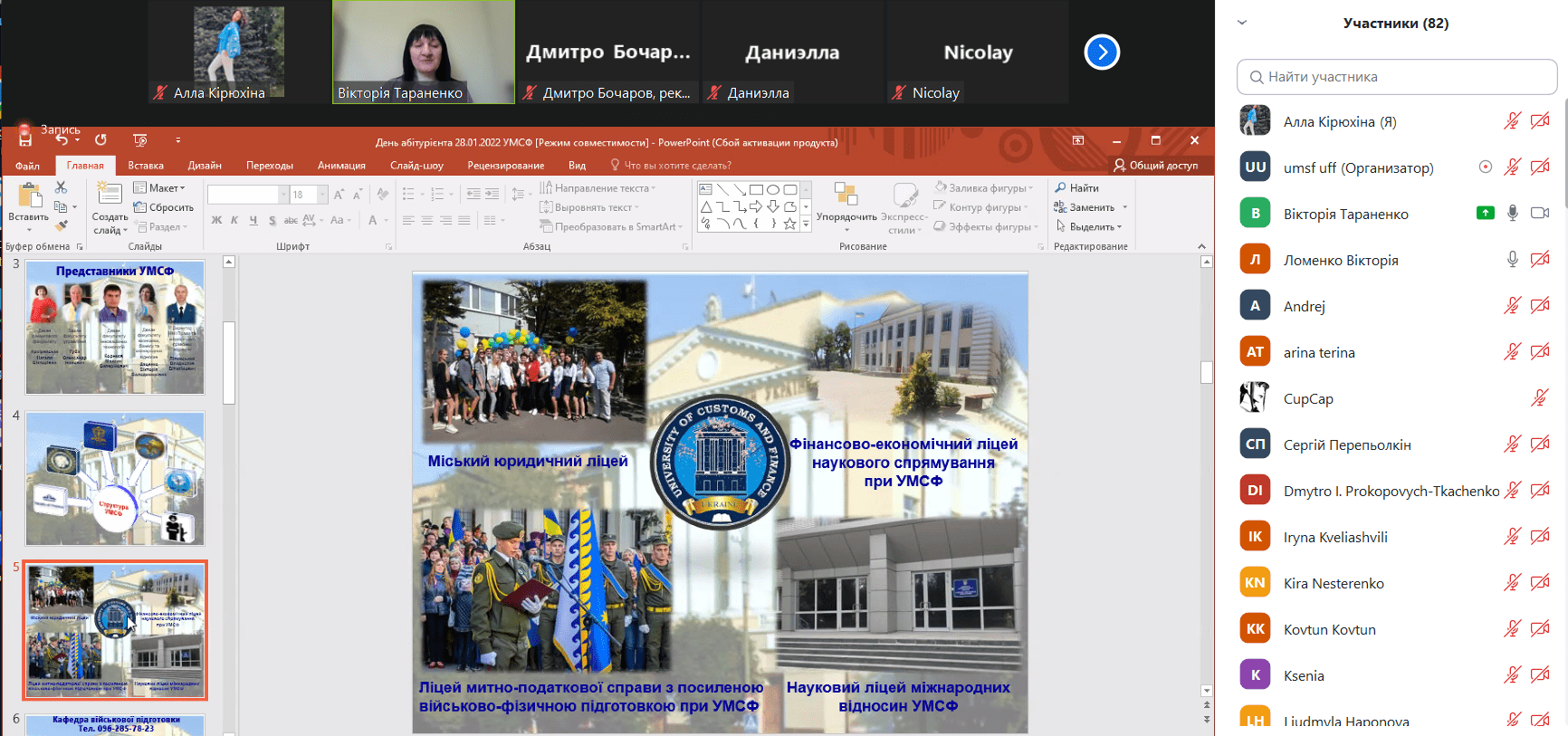The width and height of the screenshot is (1568, 736).
Task: Expand the Заменить dropdown arrow
Action: (x=1125, y=207)
